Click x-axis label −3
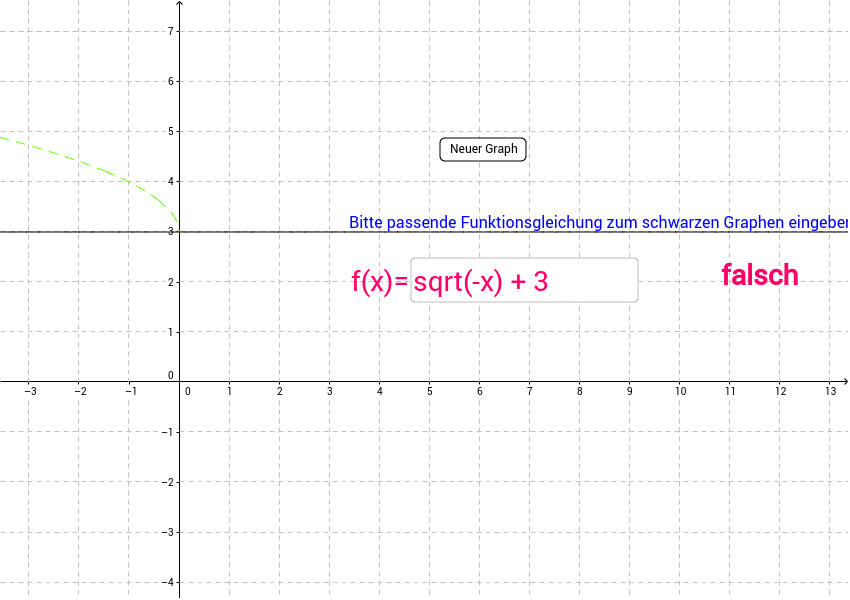850x600 pixels. point(31,391)
